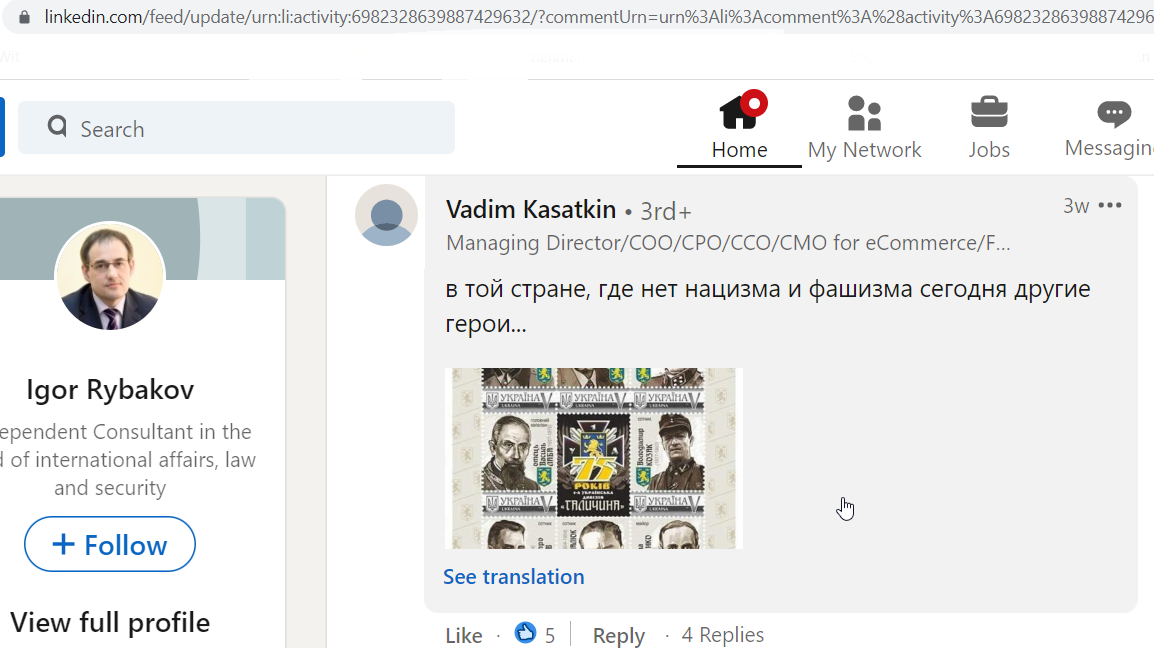Open the Ukrainian stamps image thumbnail
Screen dimensions: 1154x648
(x=594, y=458)
